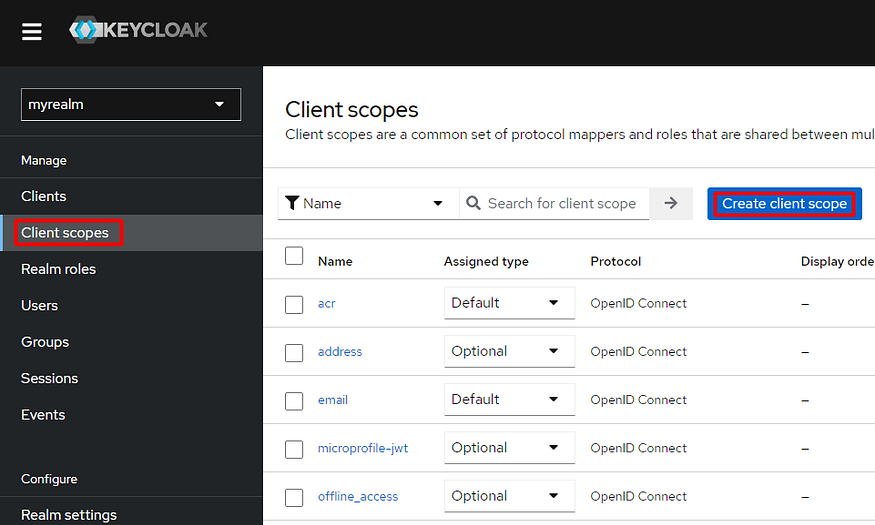
Task: Click OpenID Connect in the offline_access row
Action: click(x=638, y=497)
